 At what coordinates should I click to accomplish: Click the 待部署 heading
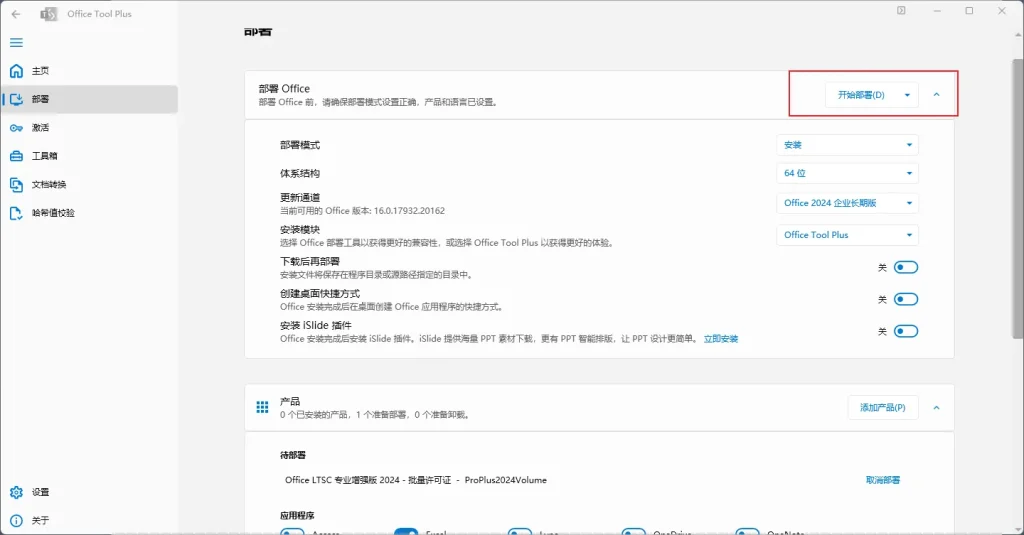(293, 455)
